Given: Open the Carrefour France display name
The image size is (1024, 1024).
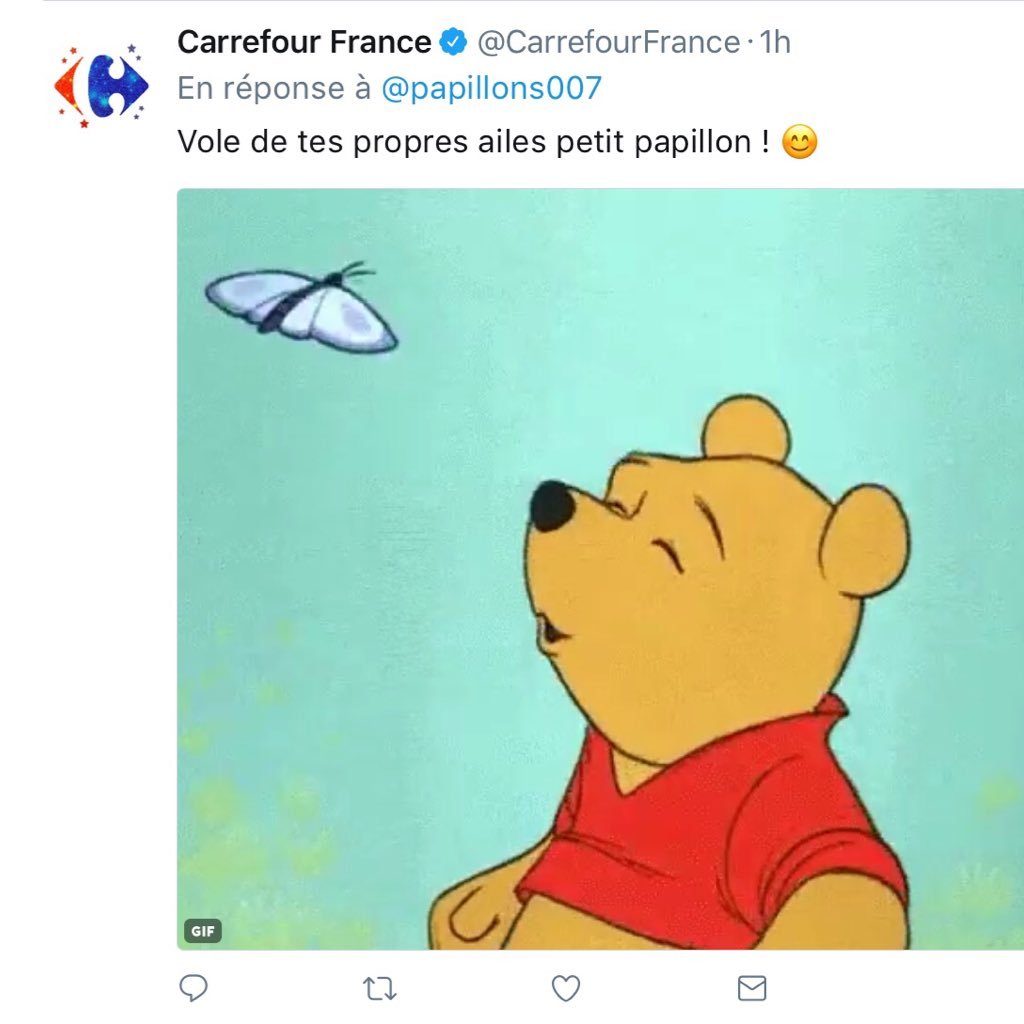Looking at the screenshot, I should point(304,42).
